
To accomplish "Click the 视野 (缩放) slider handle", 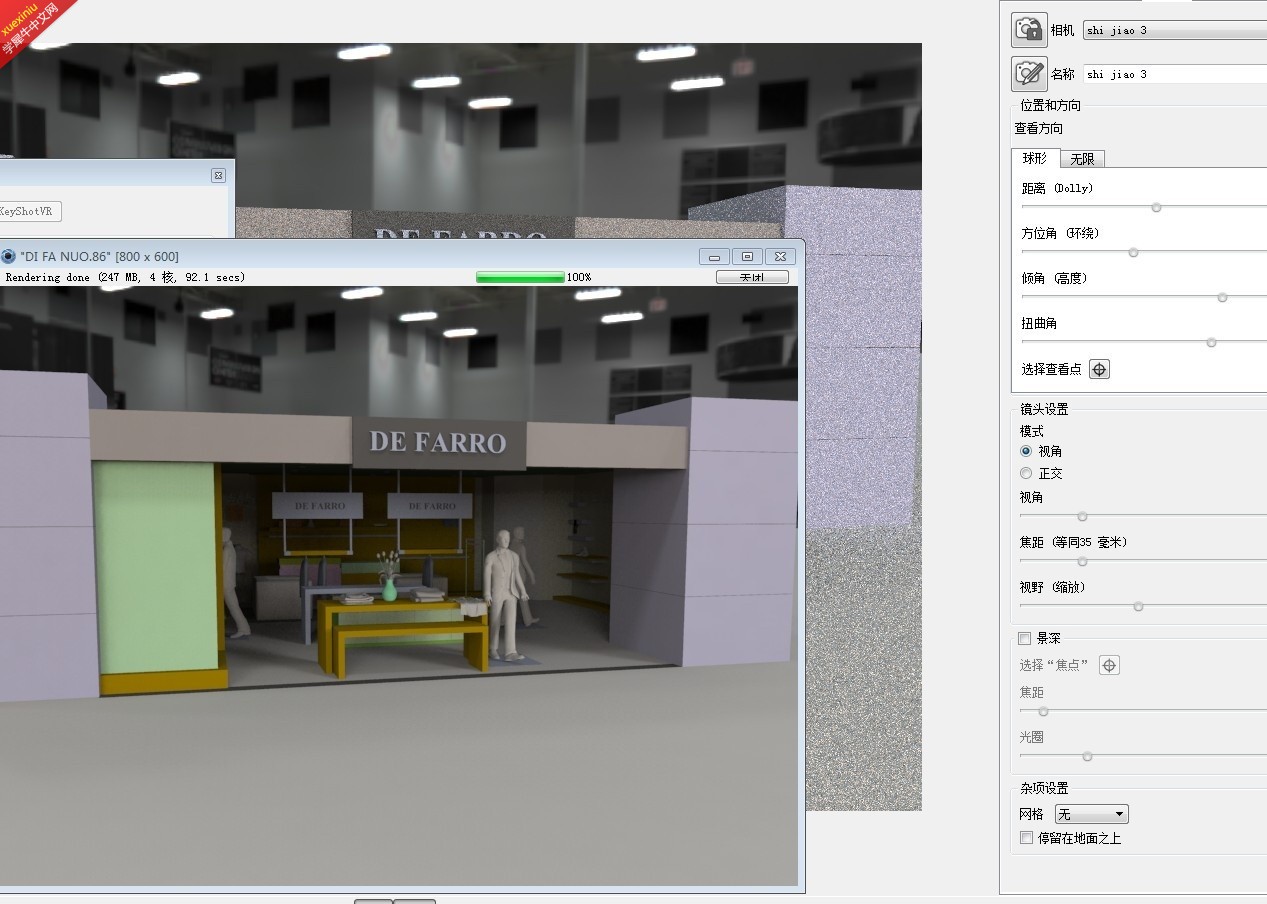I will click(1138, 606).
